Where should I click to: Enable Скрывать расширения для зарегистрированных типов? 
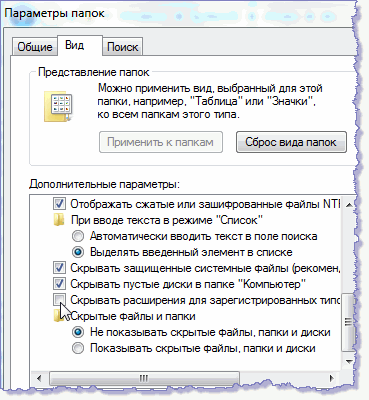59,300
